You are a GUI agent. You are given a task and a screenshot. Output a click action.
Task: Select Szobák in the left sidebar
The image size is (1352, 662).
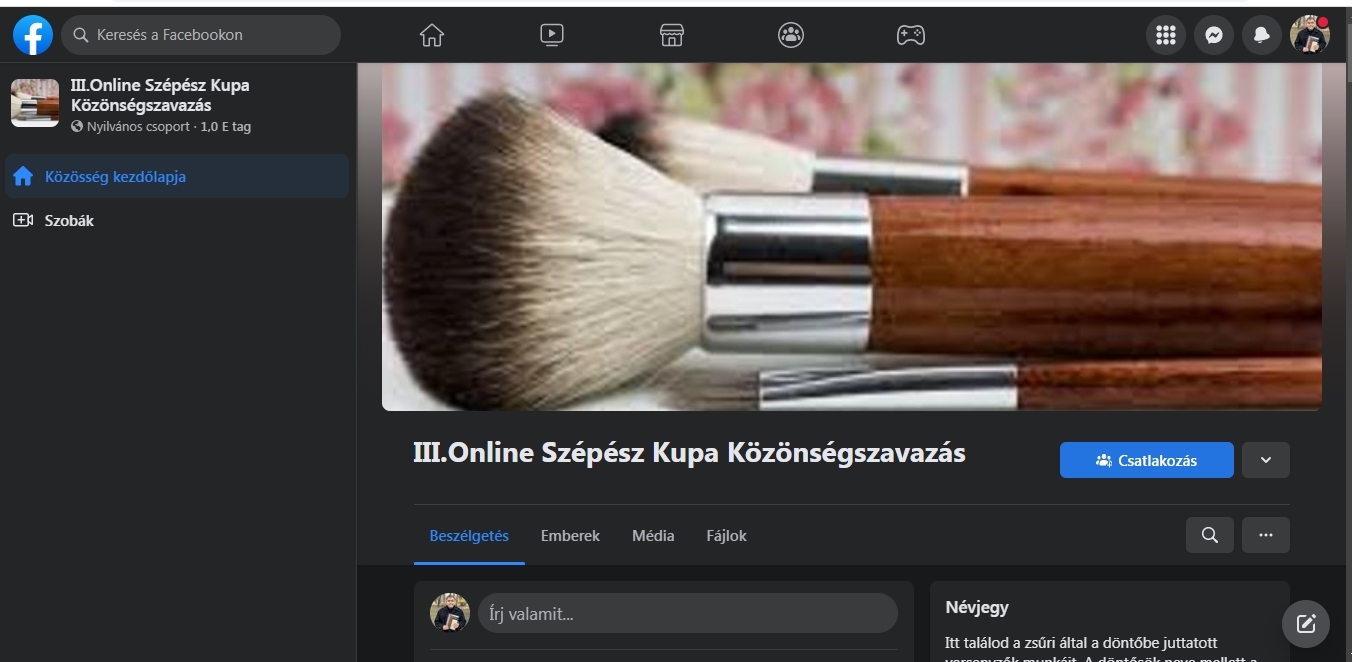coord(70,220)
